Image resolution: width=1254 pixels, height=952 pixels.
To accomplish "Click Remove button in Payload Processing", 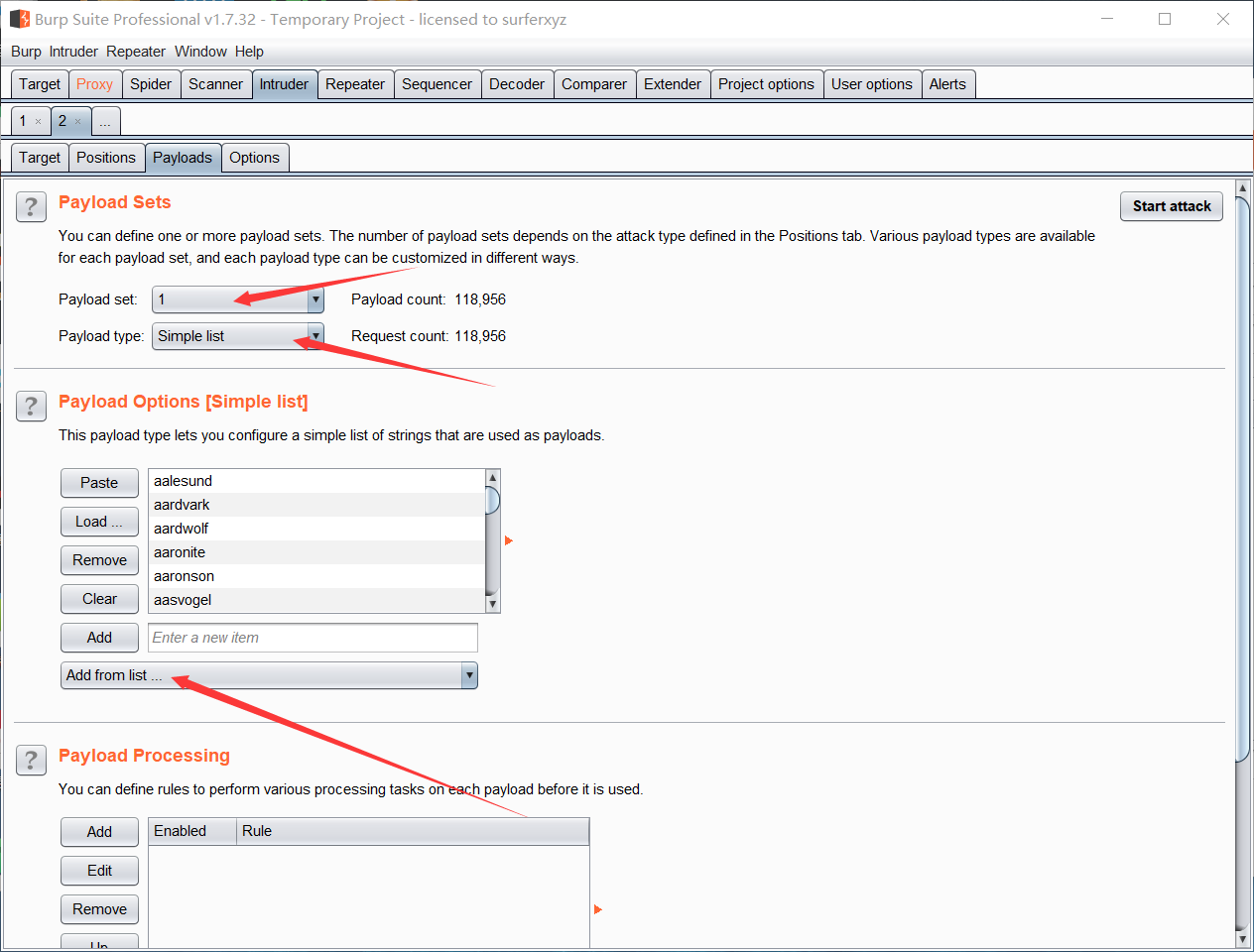I will (99, 909).
